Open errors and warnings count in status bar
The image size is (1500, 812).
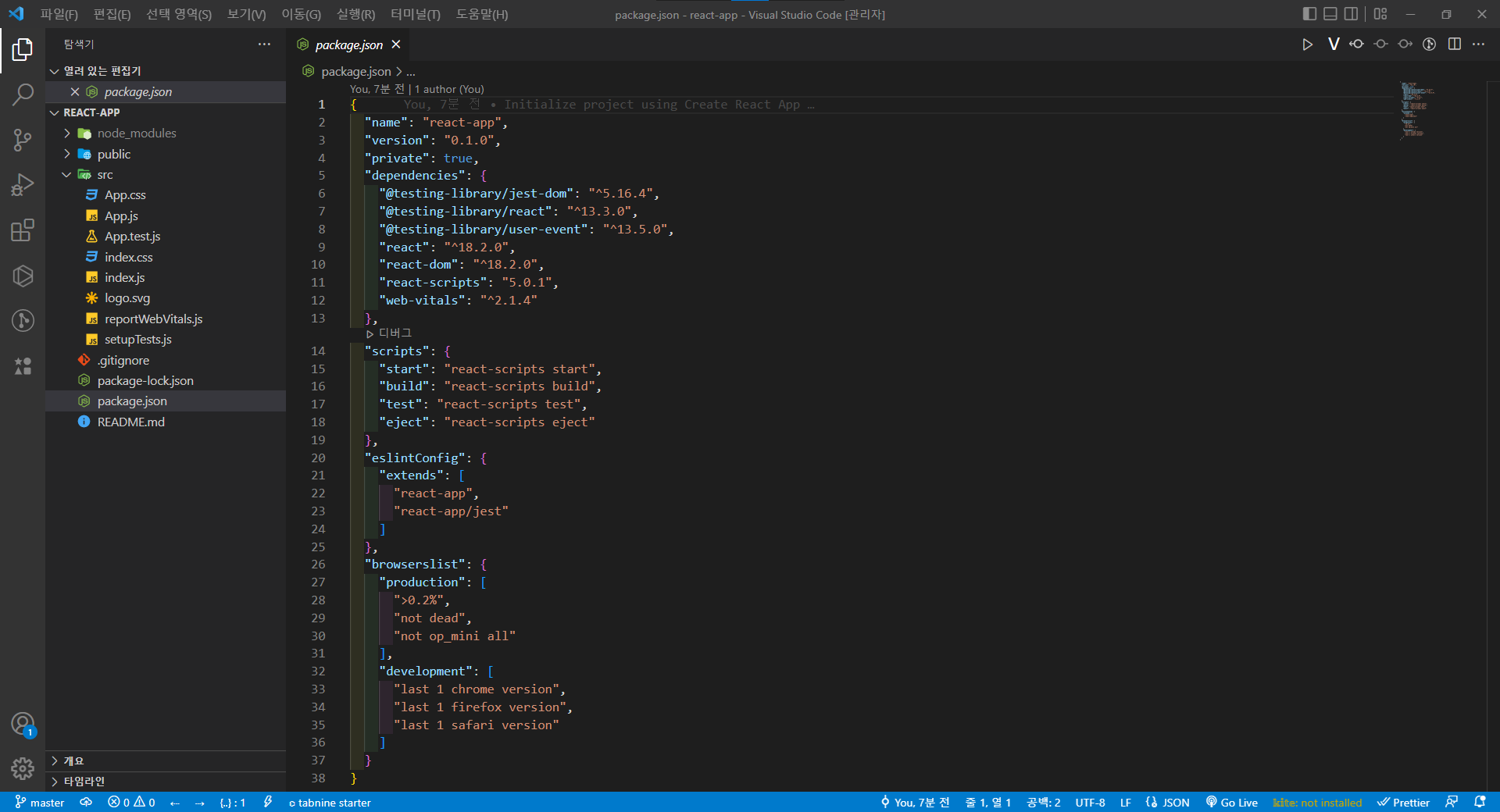pos(131,803)
